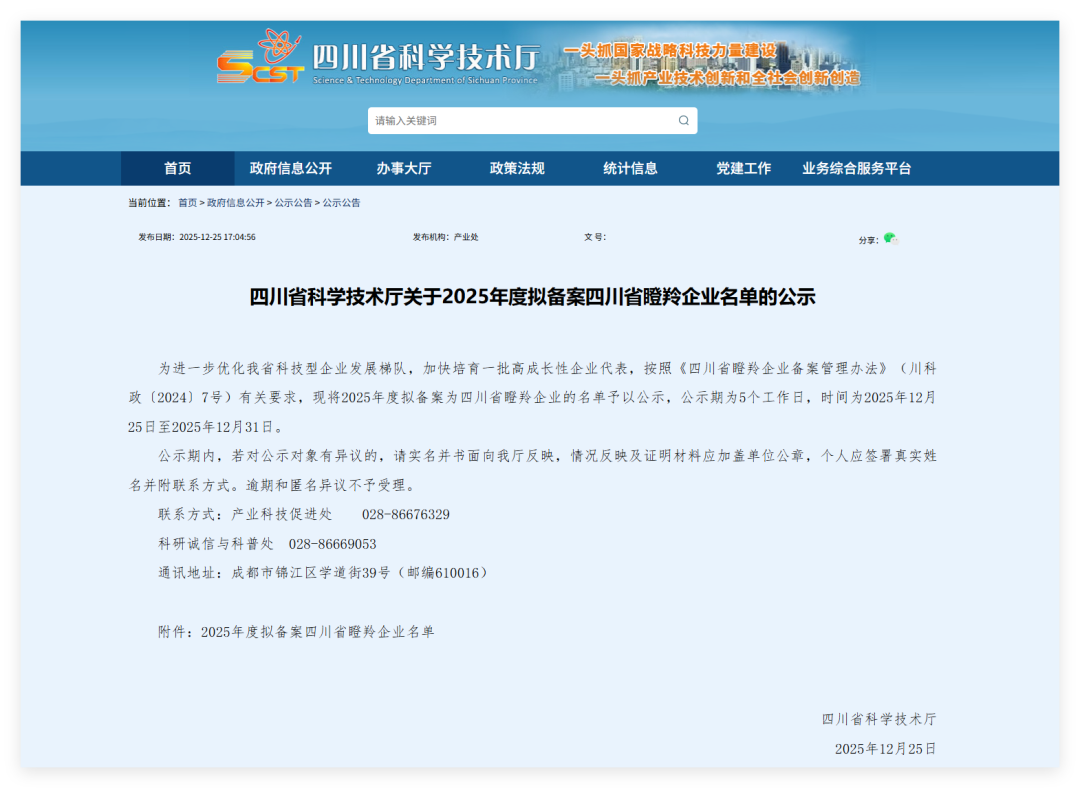Select 政策法规 from the main menu

coord(517,169)
